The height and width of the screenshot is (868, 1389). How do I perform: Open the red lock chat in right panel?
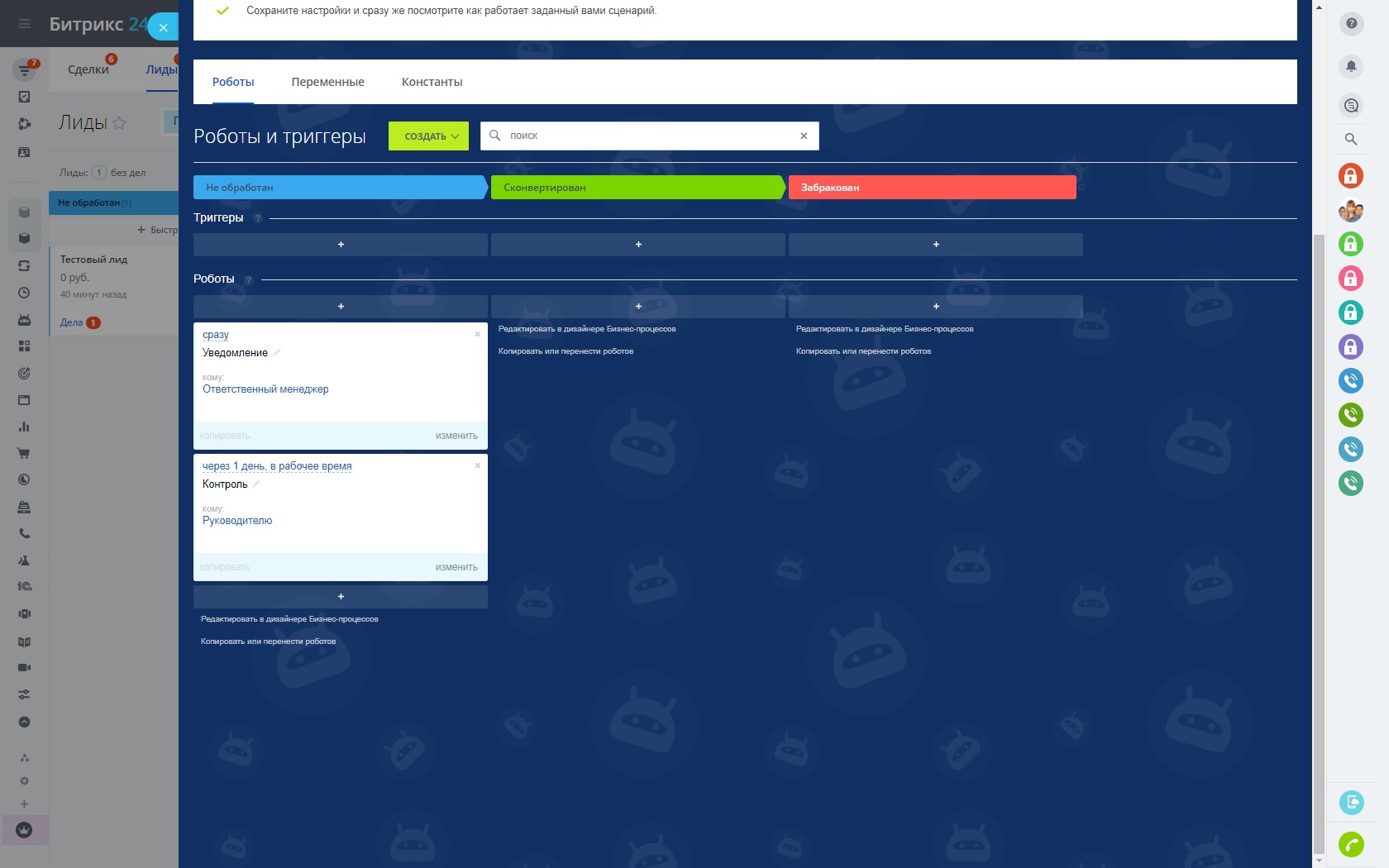(x=1351, y=175)
